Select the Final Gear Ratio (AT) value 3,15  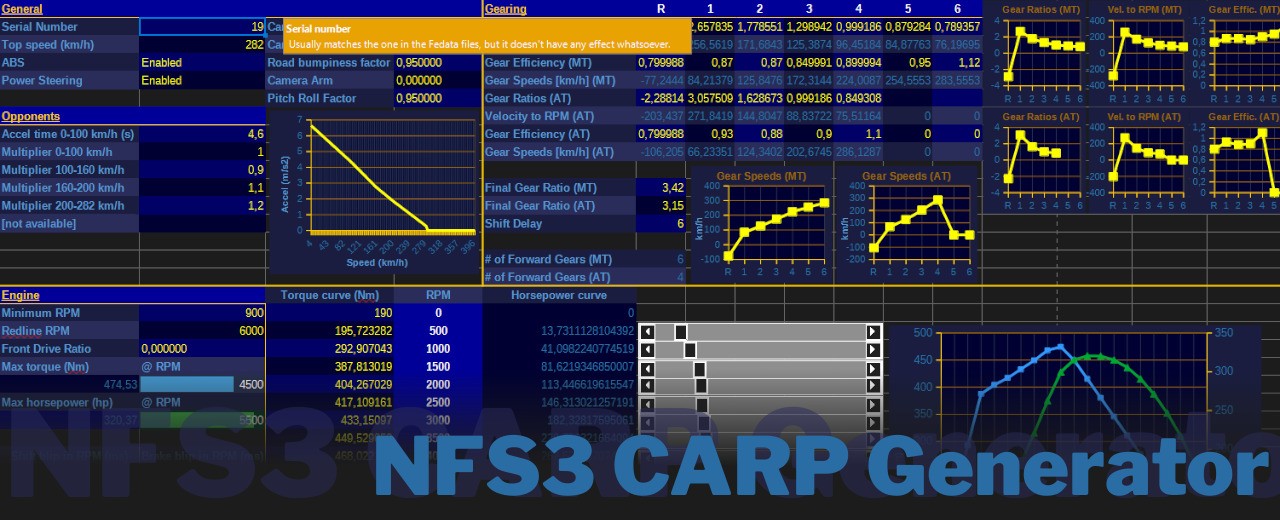click(x=661, y=206)
